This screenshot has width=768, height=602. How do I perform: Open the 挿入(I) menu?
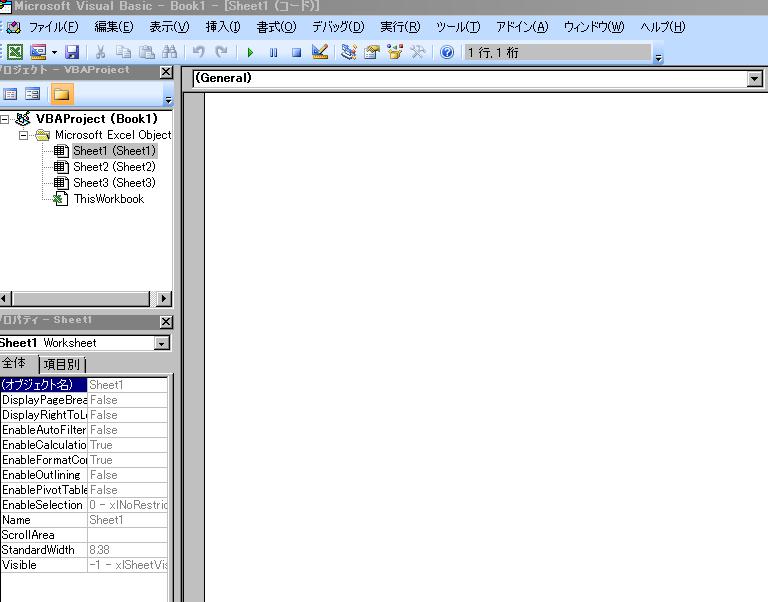click(x=223, y=27)
